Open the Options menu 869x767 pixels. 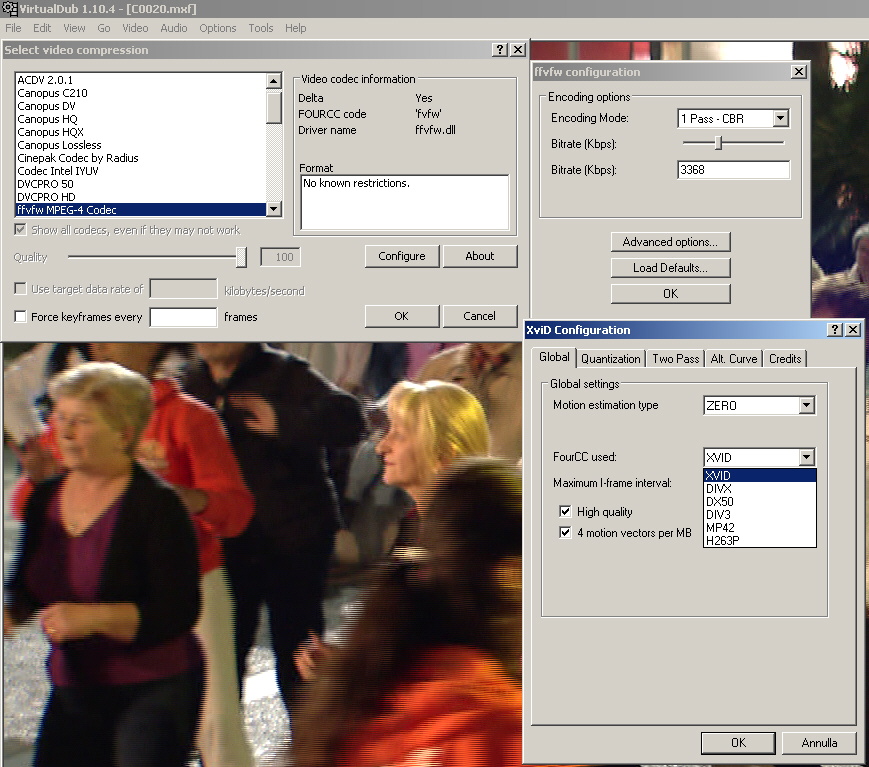tap(218, 28)
